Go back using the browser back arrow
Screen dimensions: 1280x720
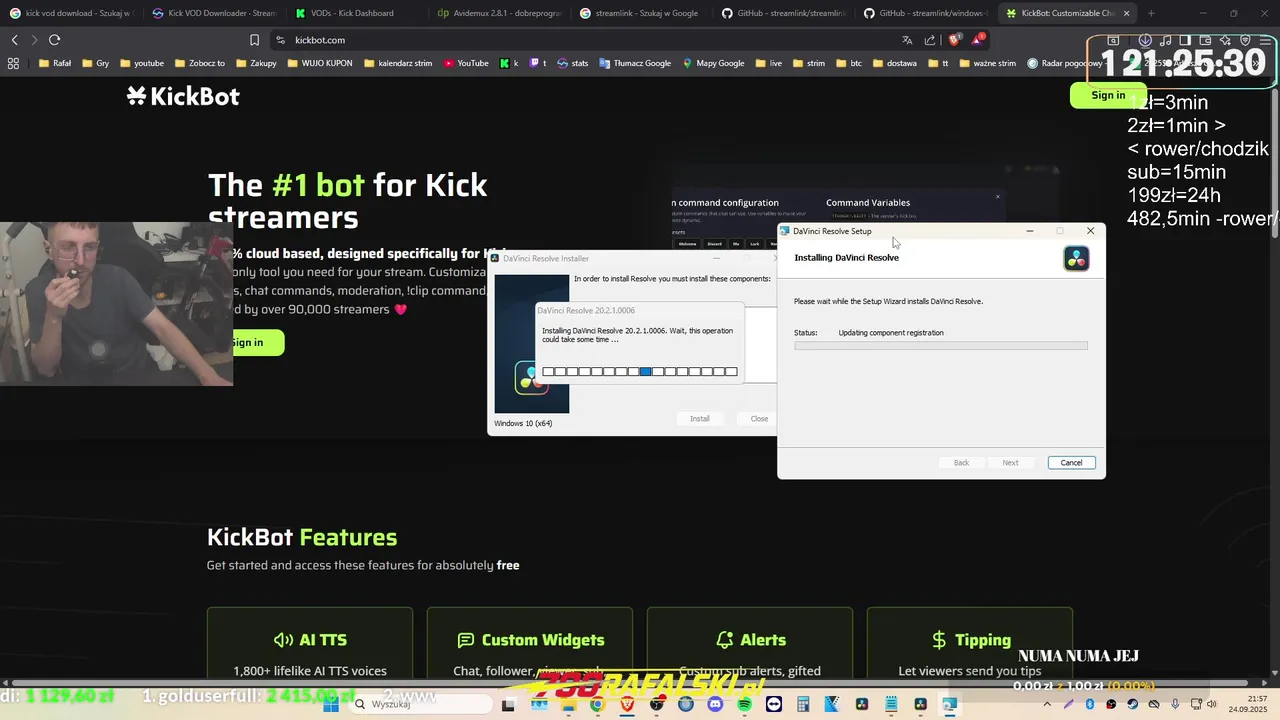[x=14, y=40]
